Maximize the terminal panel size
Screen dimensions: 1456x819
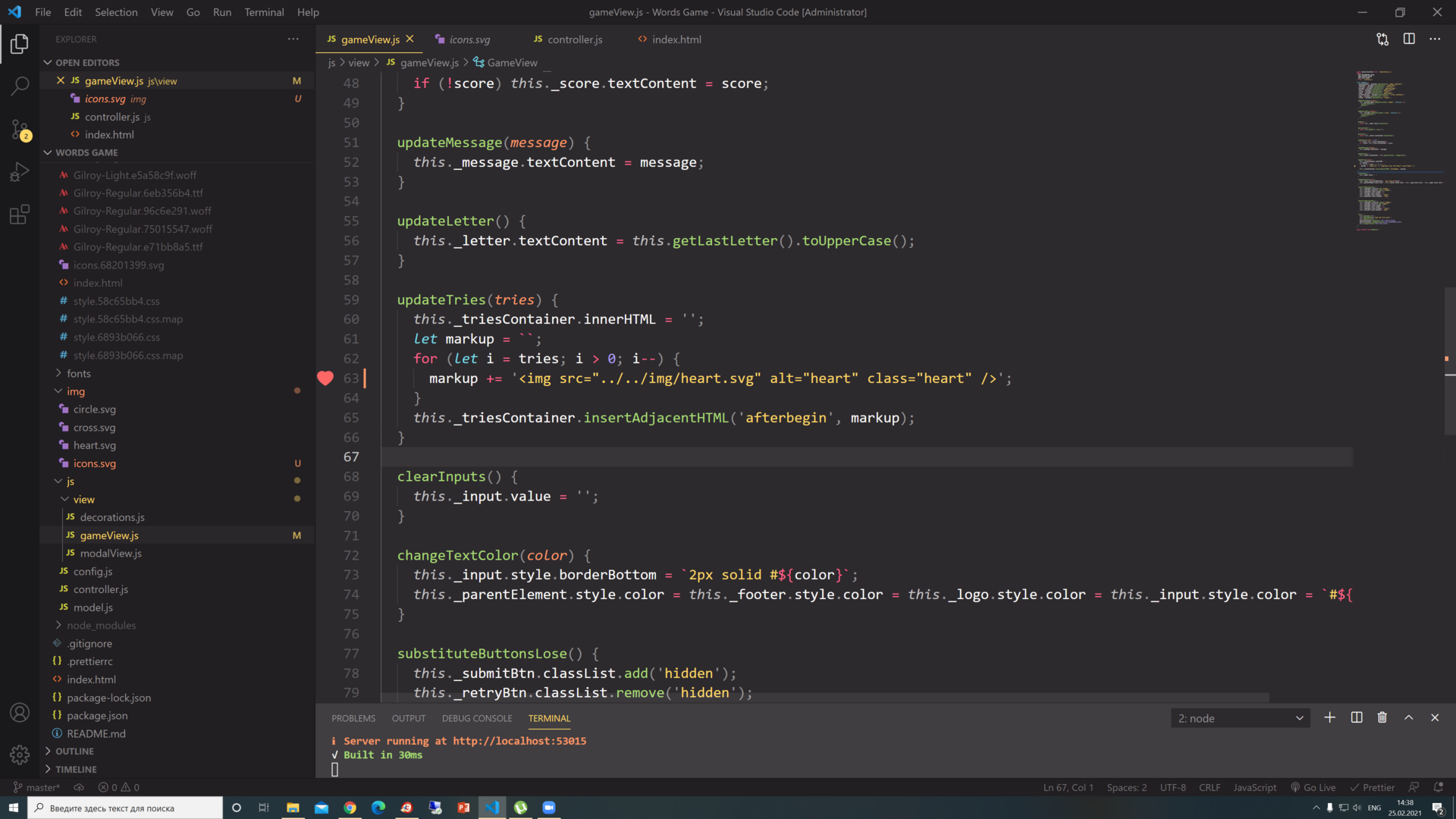(x=1408, y=717)
